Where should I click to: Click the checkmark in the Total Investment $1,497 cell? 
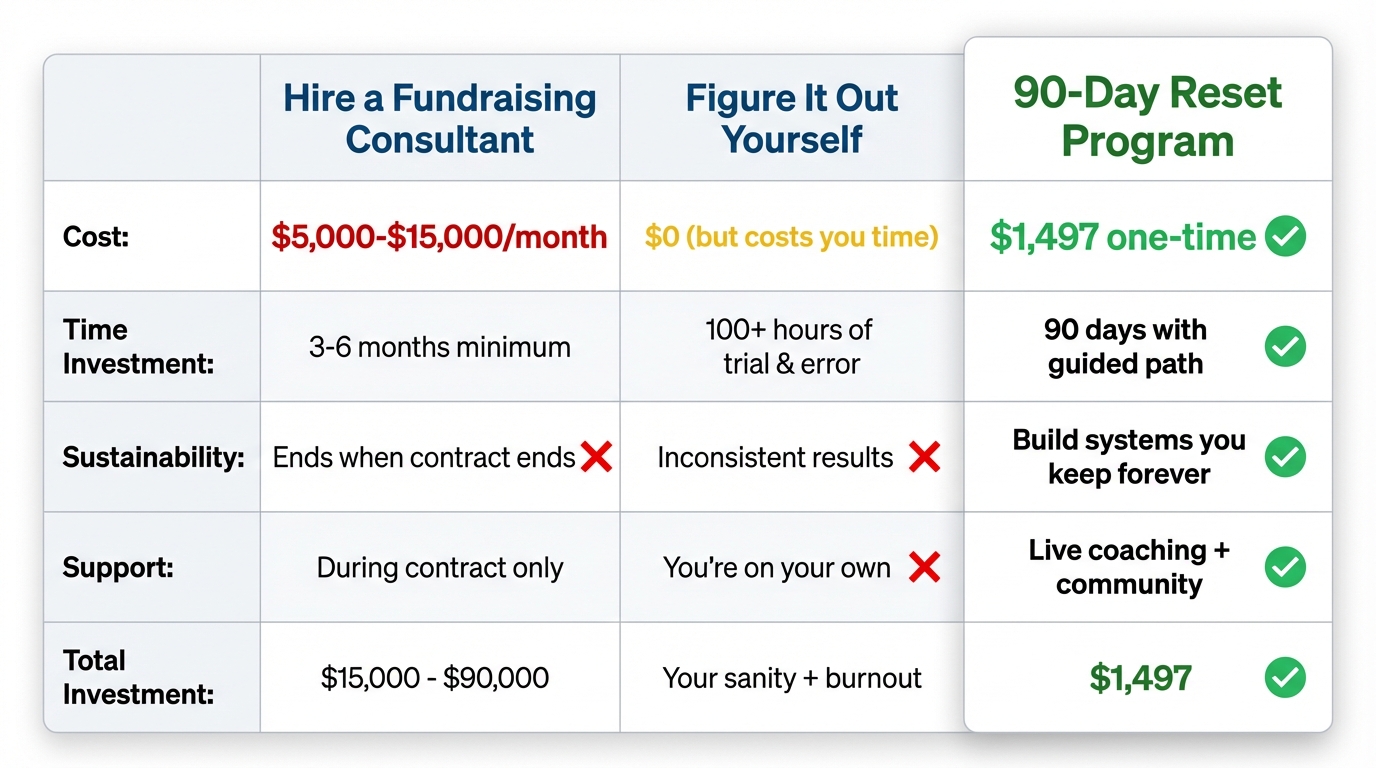tap(1285, 677)
